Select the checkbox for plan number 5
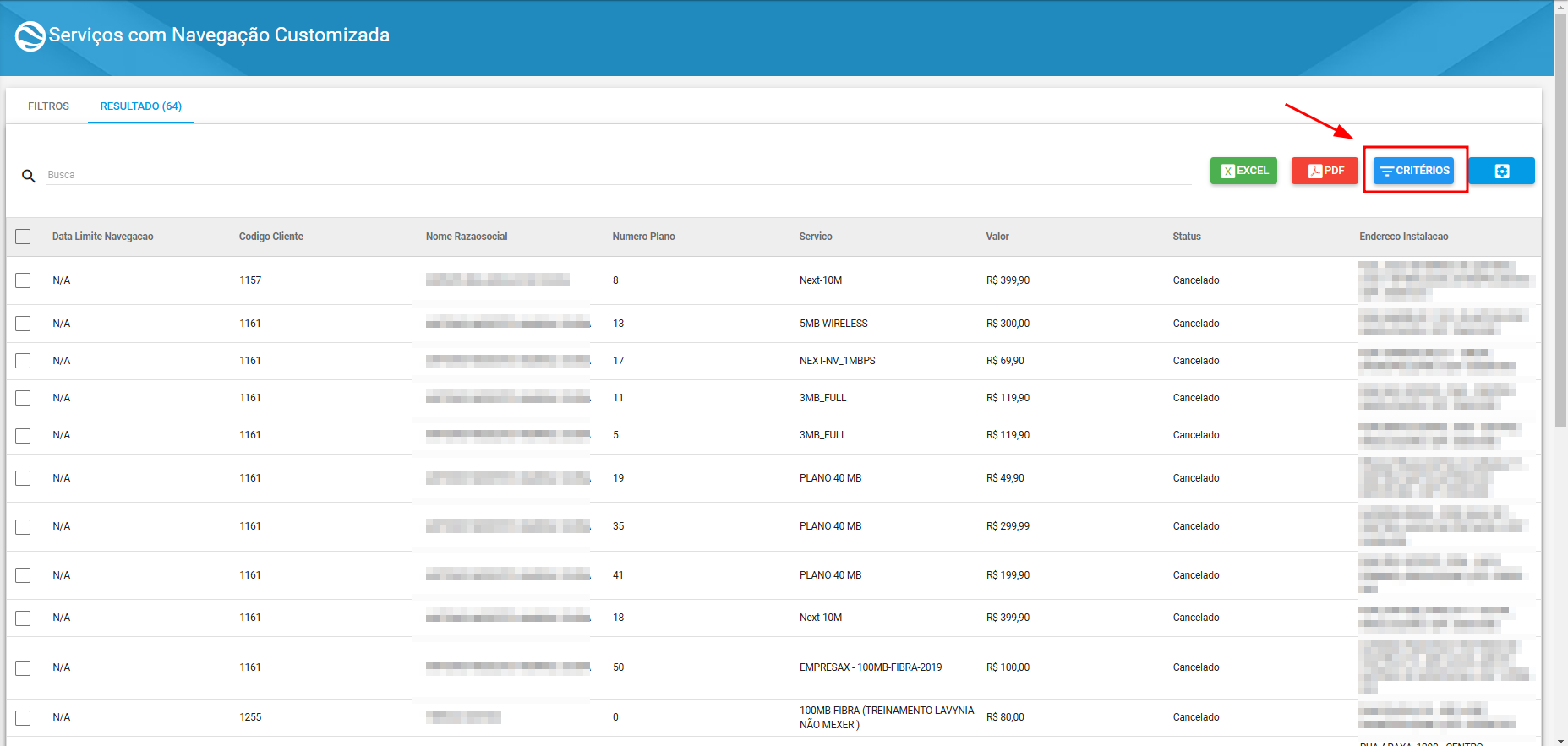This screenshot has height=746, width=1568. click(23, 435)
